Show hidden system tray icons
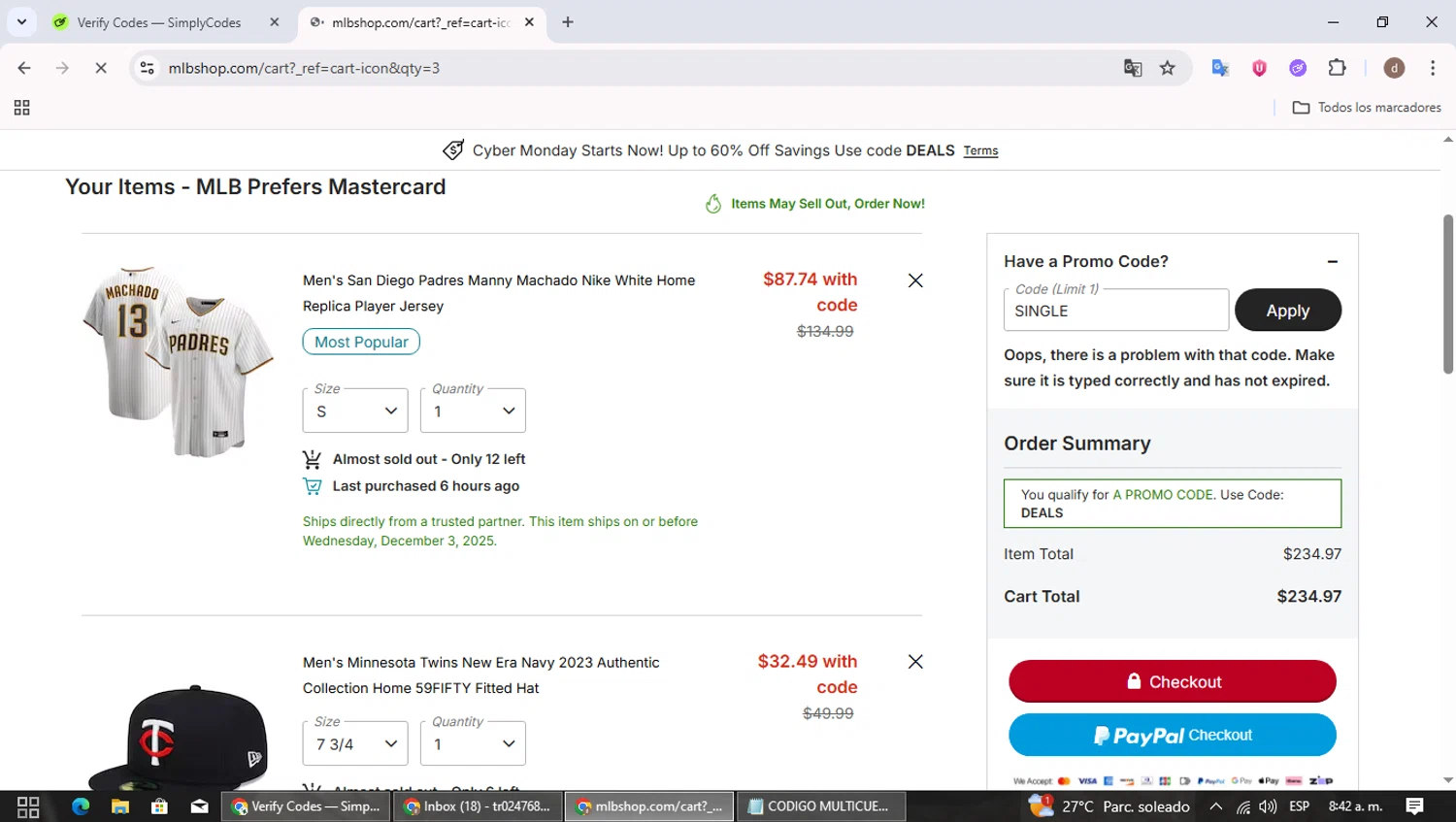 pos(1215,806)
